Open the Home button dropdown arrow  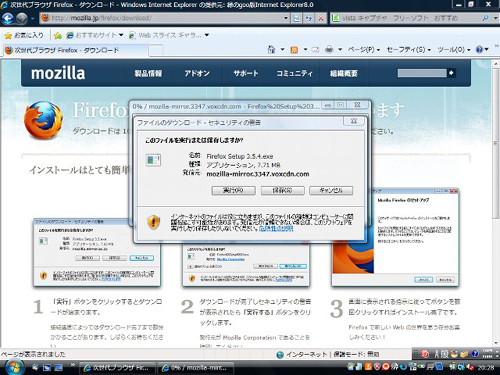coord(282,50)
